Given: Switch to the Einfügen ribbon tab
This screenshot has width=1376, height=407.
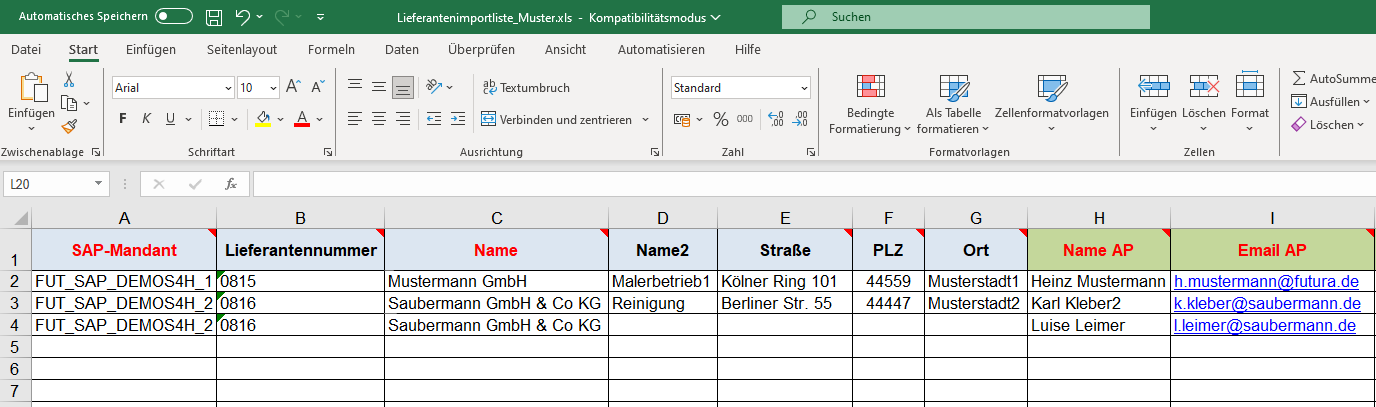Looking at the screenshot, I should pyautogui.click(x=151, y=49).
